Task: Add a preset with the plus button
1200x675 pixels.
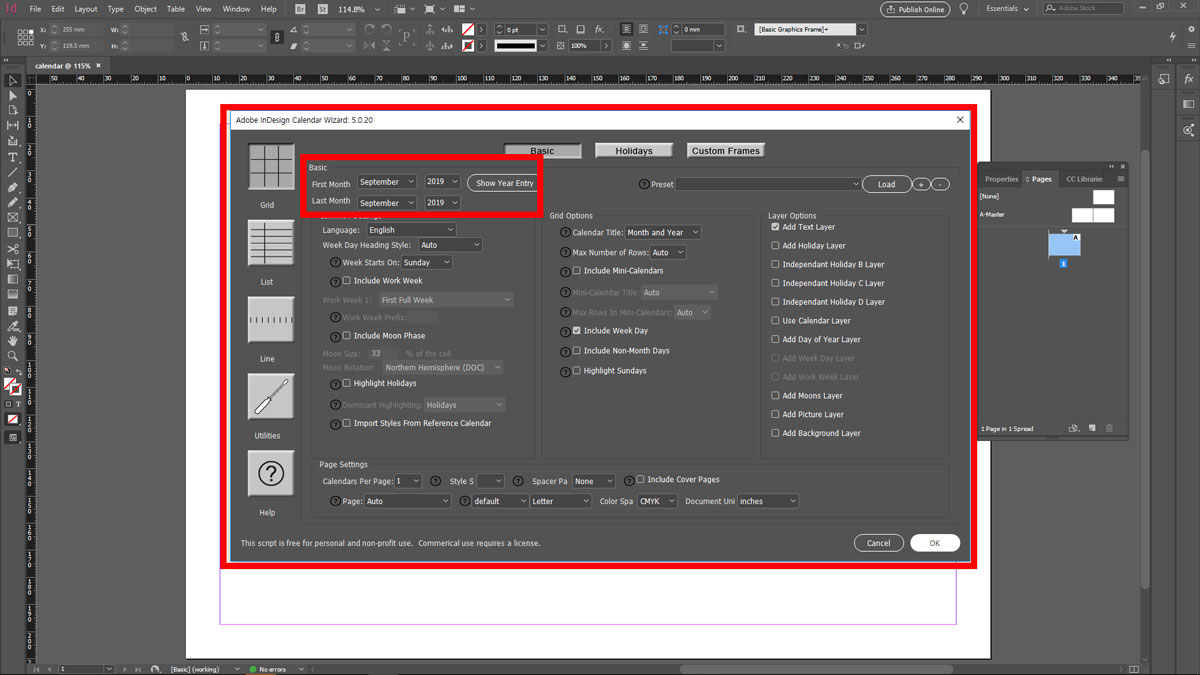Action: pyautogui.click(x=921, y=185)
